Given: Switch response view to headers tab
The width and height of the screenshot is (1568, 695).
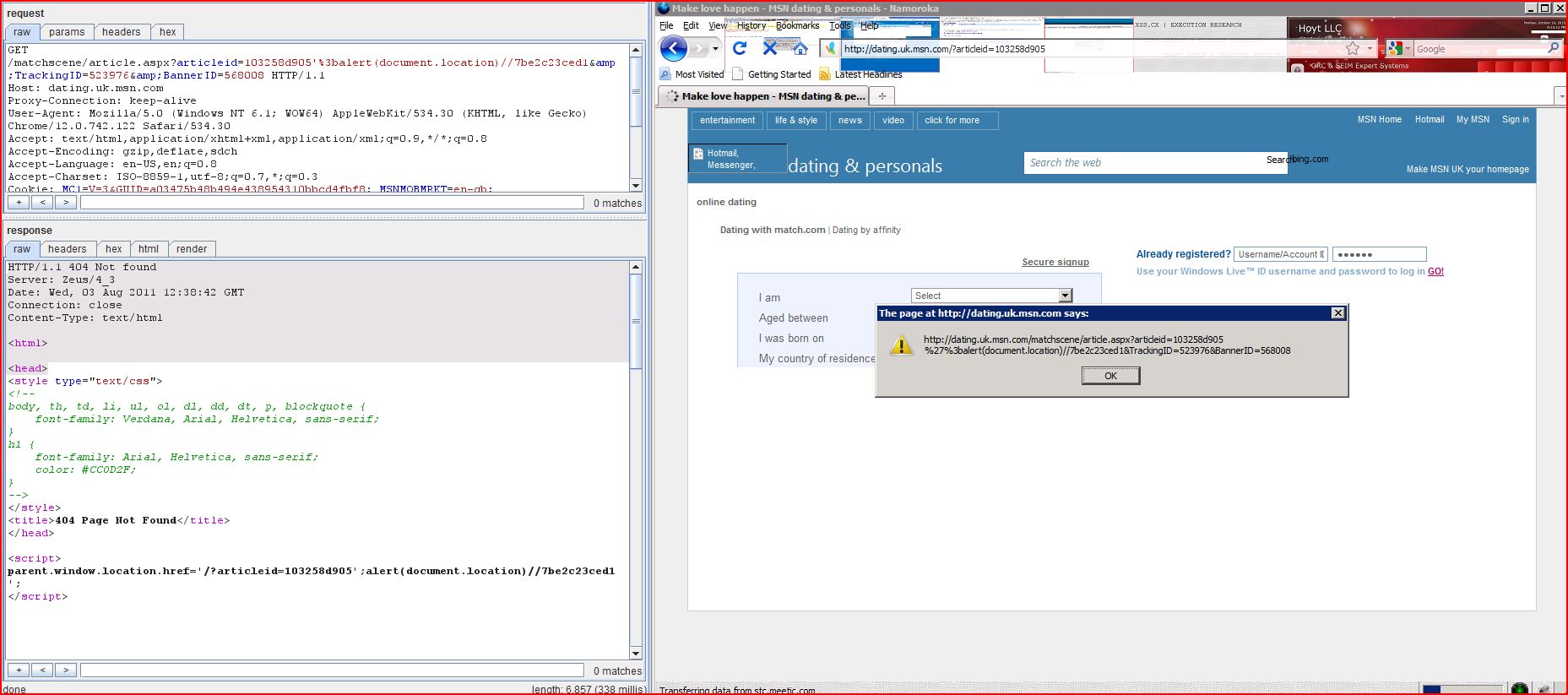Looking at the screenshot, I should pyautogui.click(x=68, y=249).
